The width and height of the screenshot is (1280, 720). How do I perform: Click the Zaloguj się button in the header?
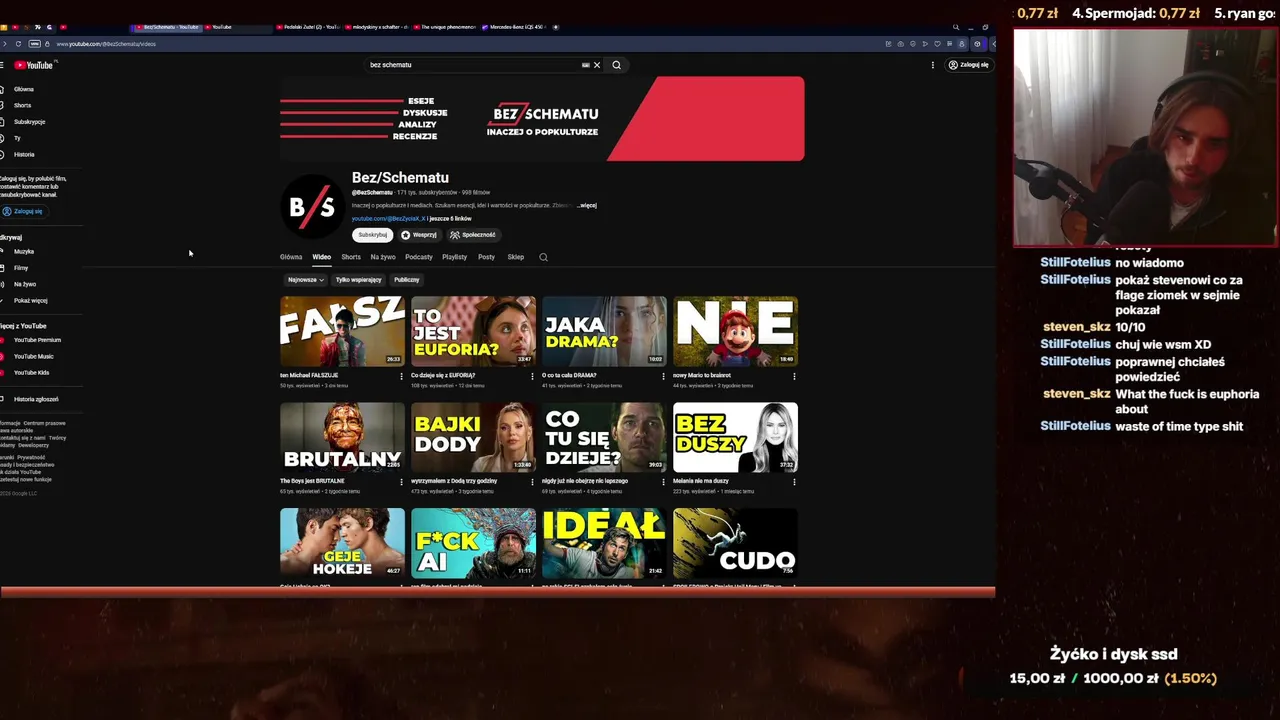[x=969, y=65]
